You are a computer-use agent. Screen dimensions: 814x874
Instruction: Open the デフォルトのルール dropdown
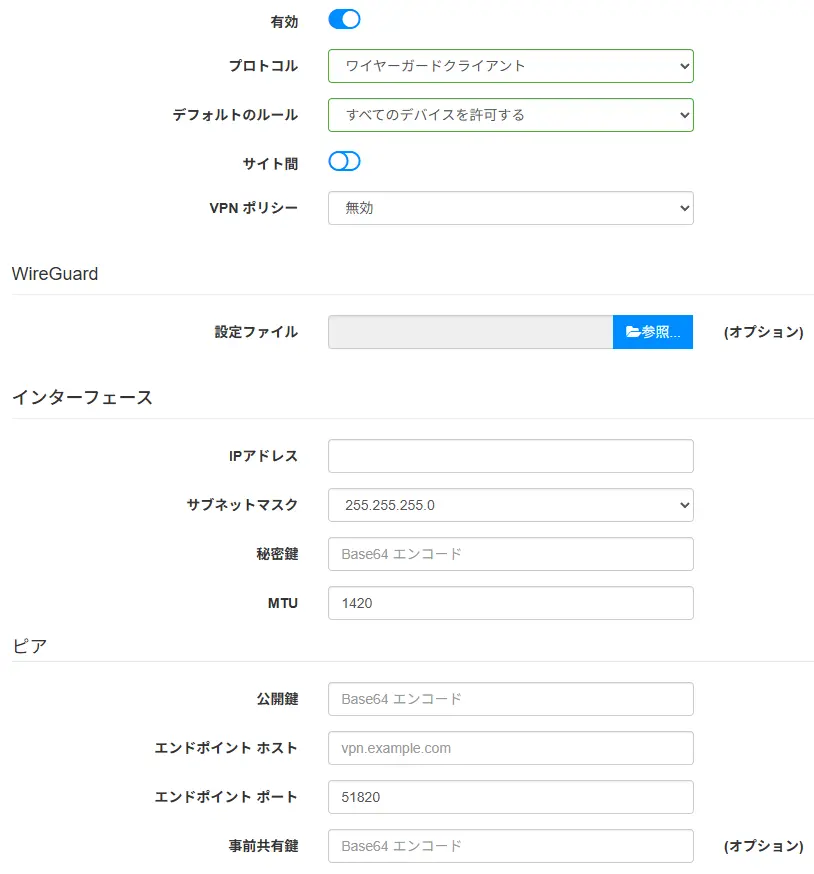tap(511, 115)
